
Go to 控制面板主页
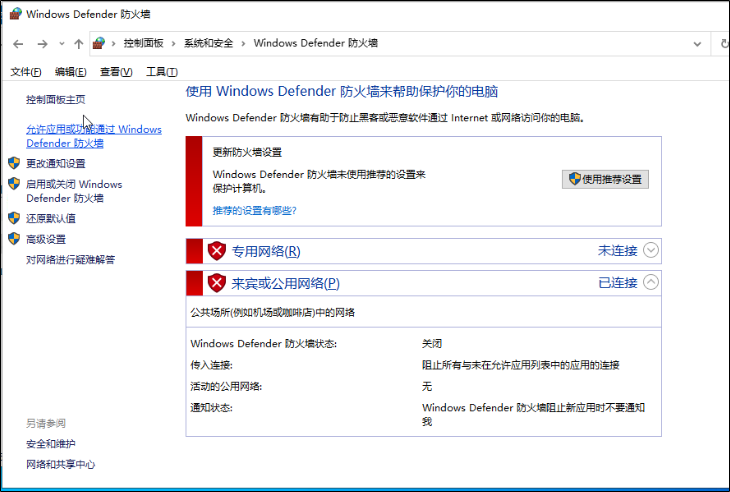(x=55, y=100)
